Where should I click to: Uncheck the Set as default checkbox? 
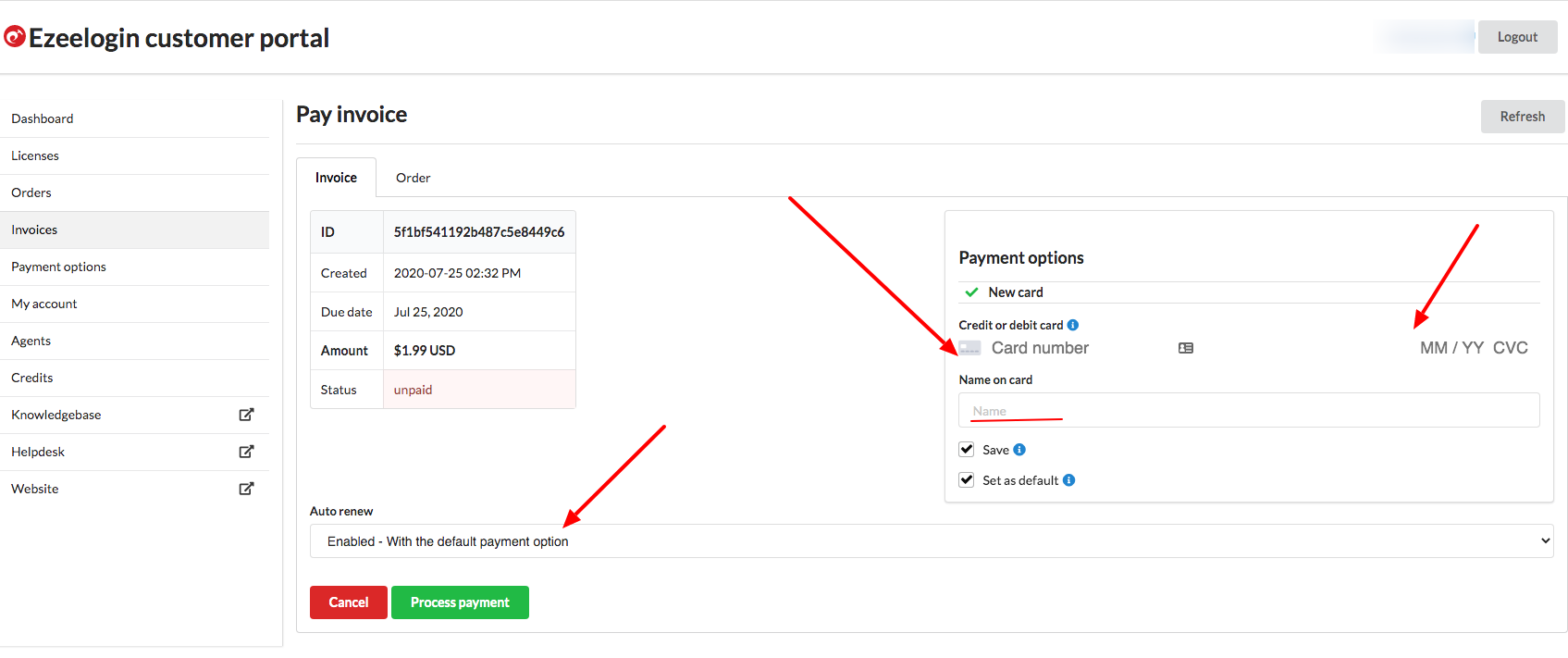pos(967,480)
